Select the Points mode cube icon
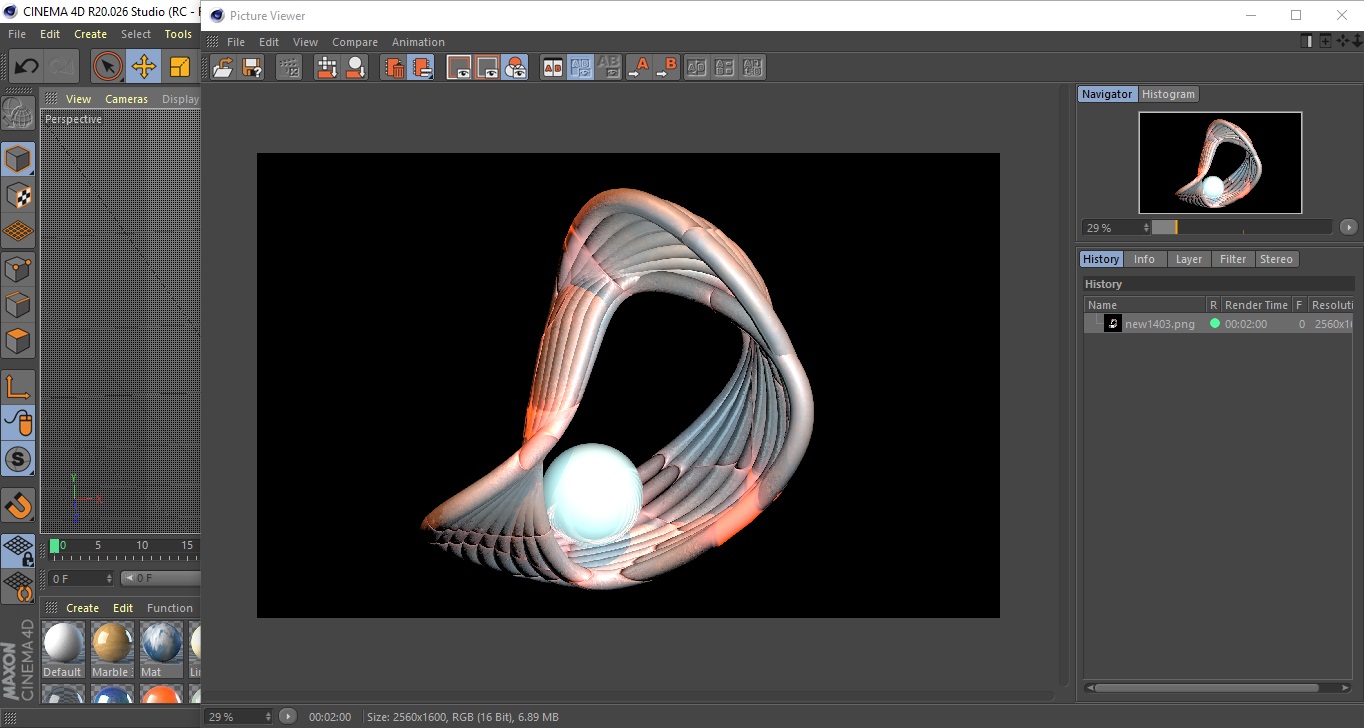1364x728 pixels. [x=18, y=268]
